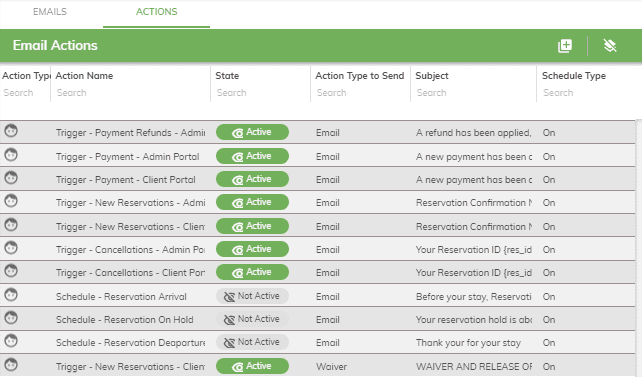Focus the Action Name search field
The width and height of the screenshot is (642, 377).
point(130,93)
